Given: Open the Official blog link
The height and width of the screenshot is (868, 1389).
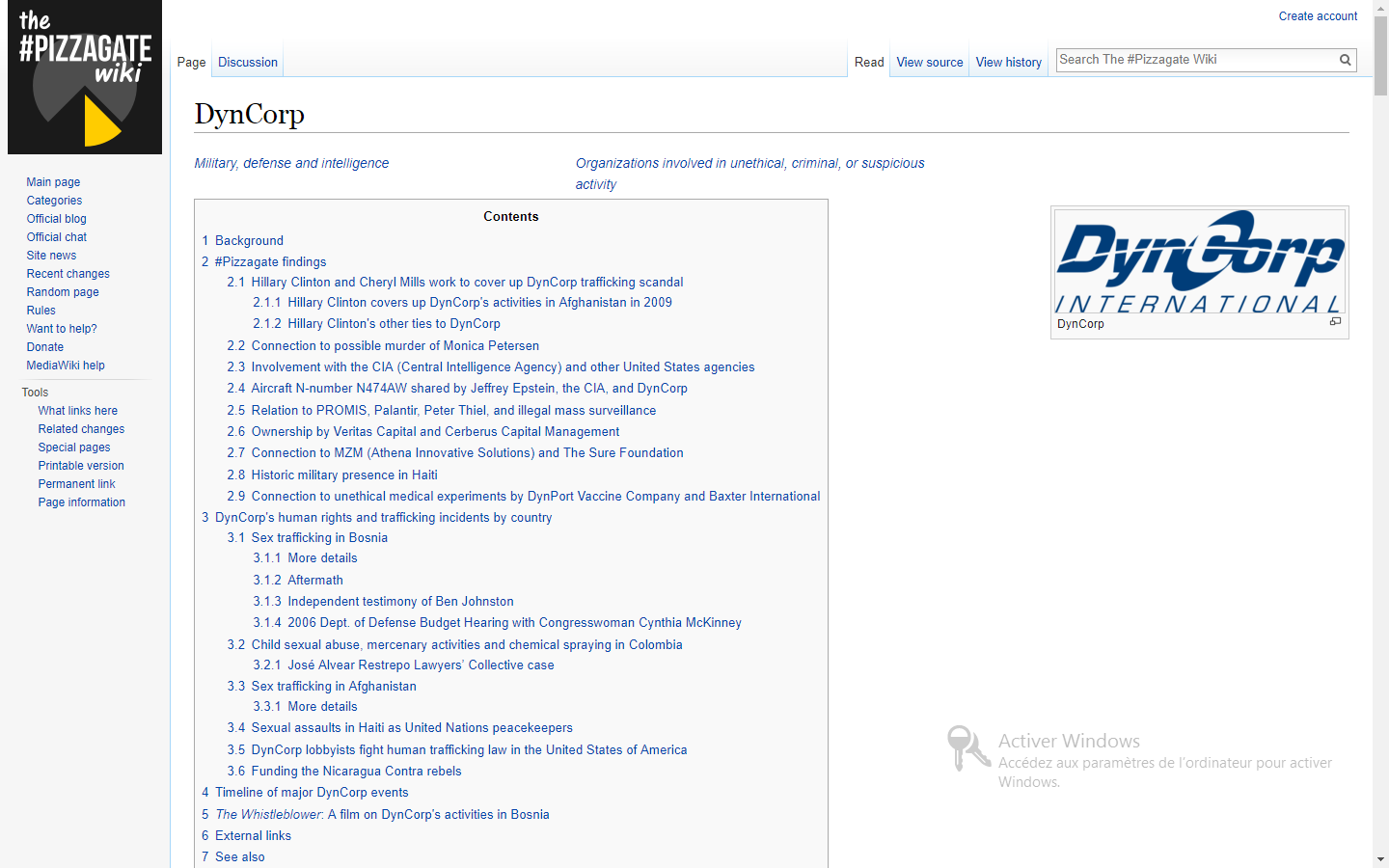Looking at the screenshot, I should [x=56, y=219].
